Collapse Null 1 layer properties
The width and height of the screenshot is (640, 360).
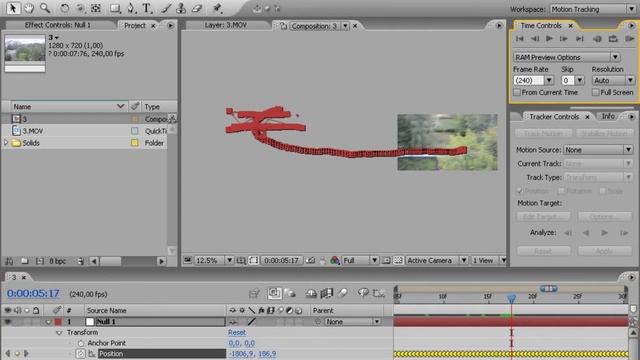coord(49,322)
